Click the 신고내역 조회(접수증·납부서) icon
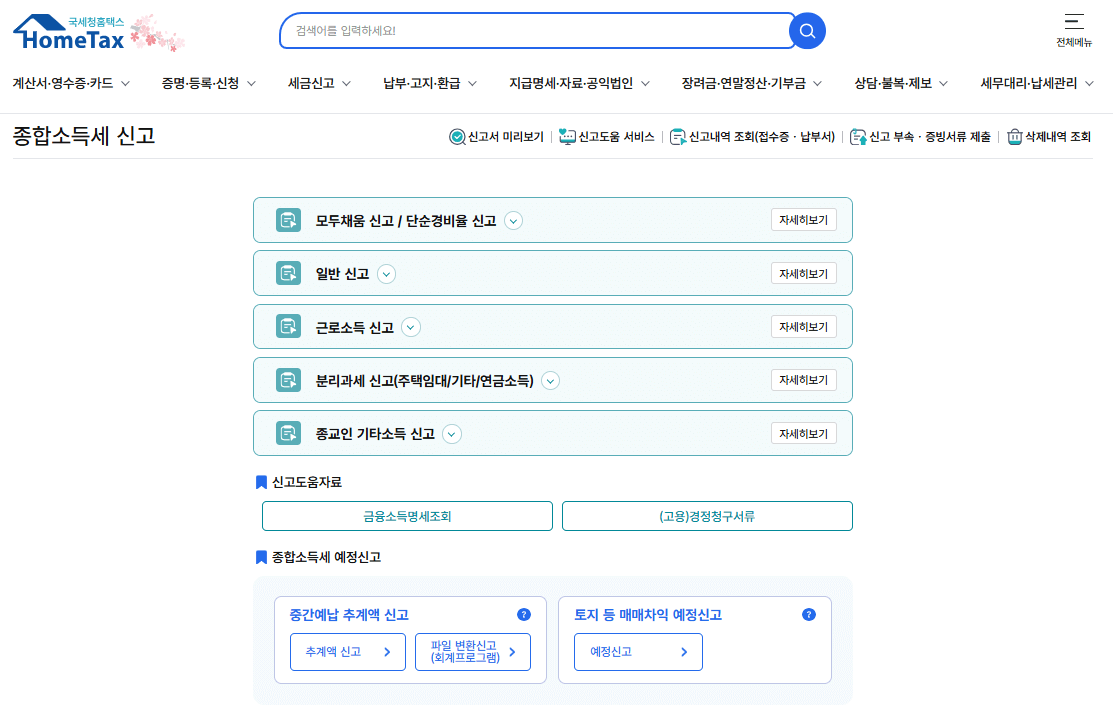Screen dimensions: 1113x715 (680, 137)
